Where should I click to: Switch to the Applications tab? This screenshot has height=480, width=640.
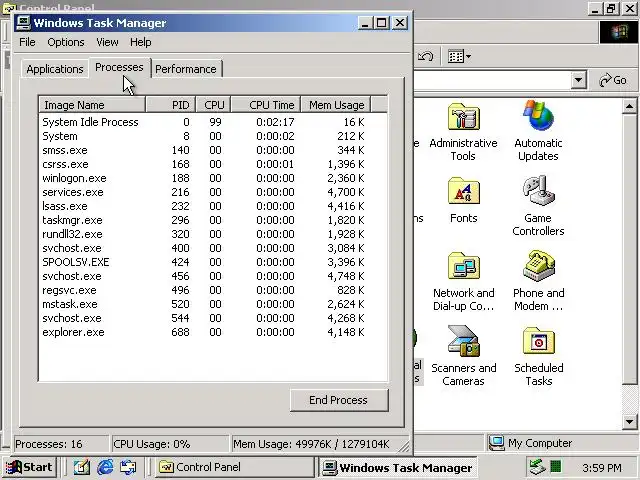coord(55,69)
